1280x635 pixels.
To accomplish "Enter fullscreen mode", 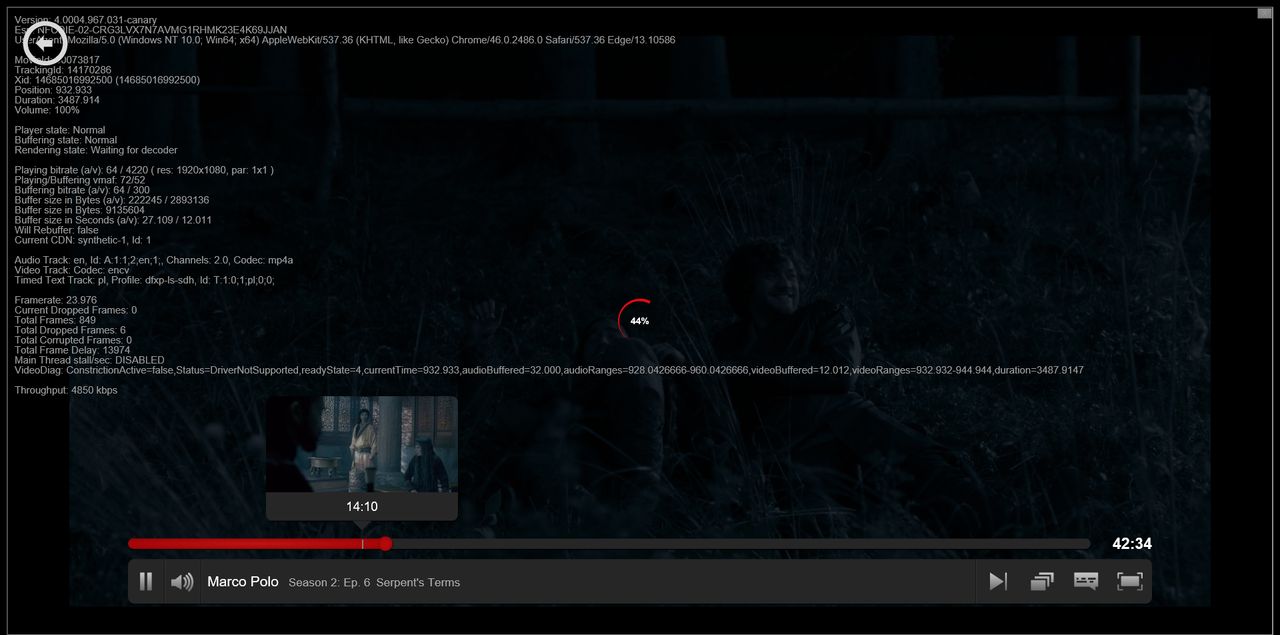I will (1130, 581).
